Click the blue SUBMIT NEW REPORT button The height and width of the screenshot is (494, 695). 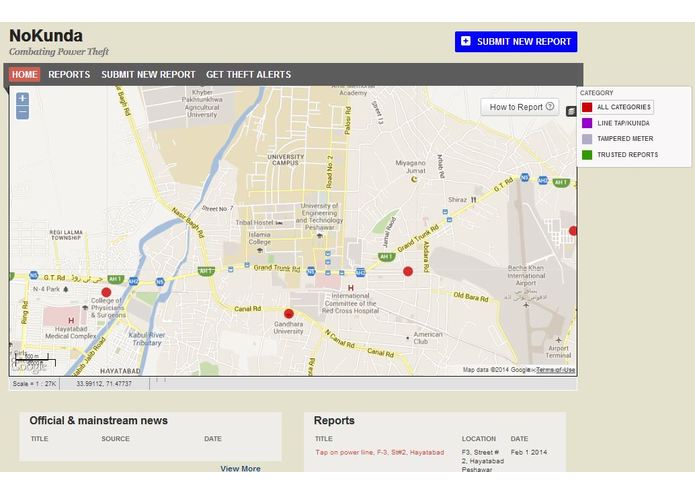[x=516, y=42]
